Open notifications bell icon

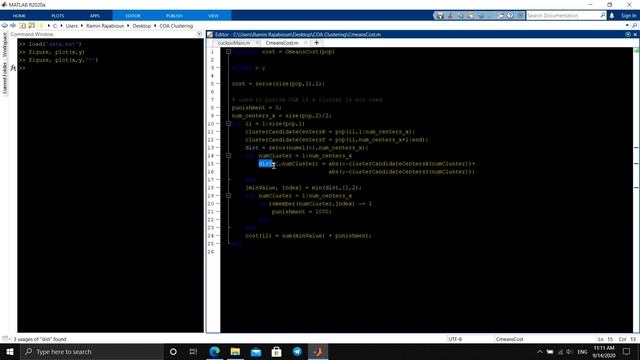(x=612, y=16)
